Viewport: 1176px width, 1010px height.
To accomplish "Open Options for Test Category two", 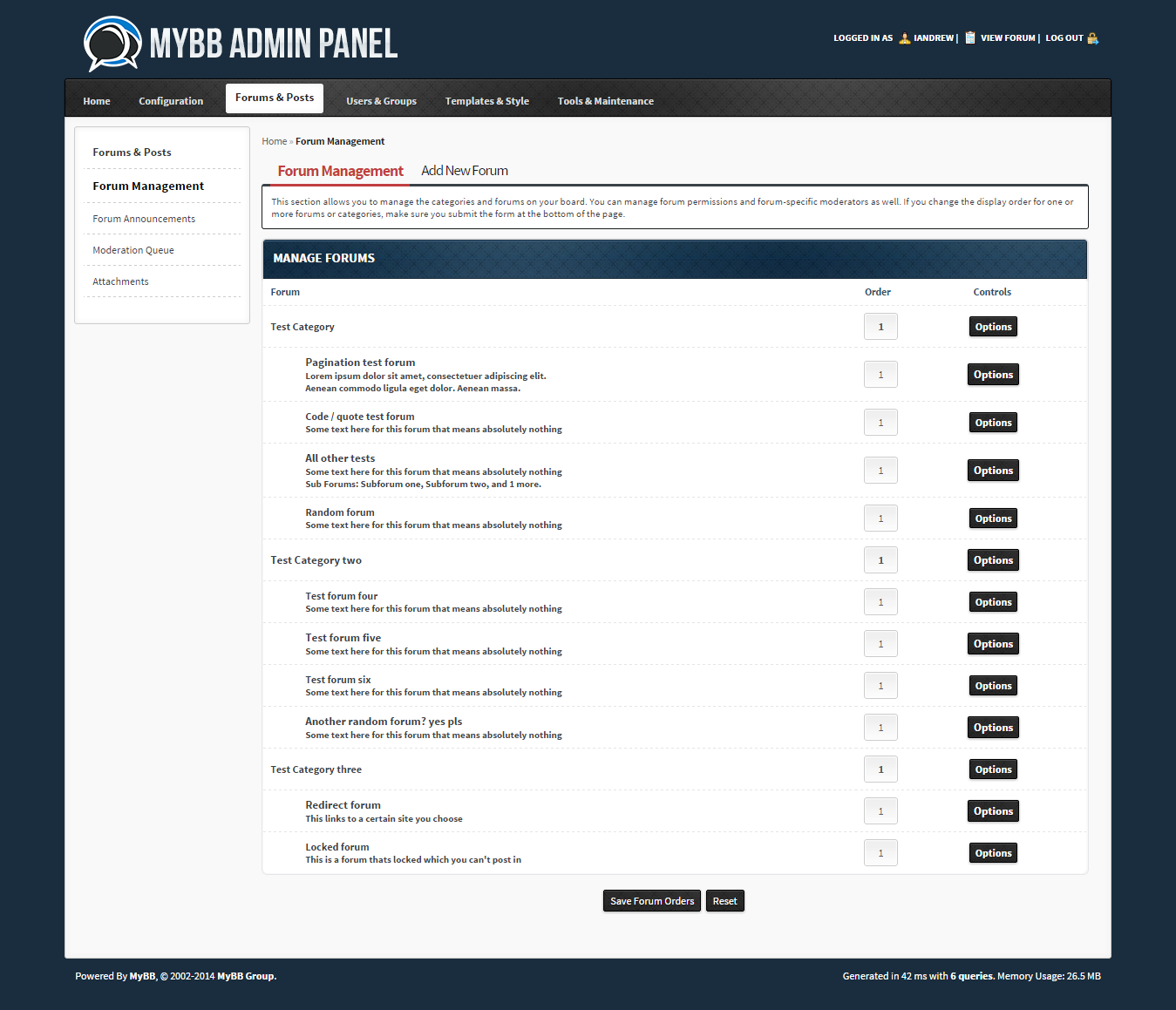I will [993, 560].
